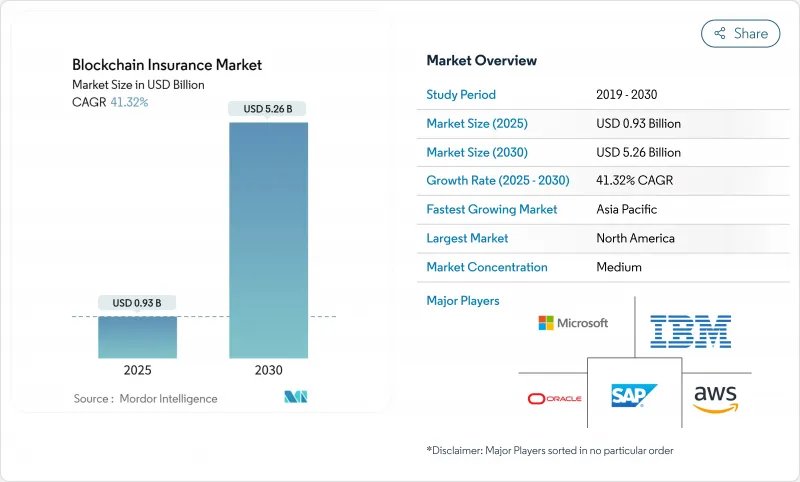Screen dimensions: 800x482
Task: Select the Oracle logo
Action: (x=555, y=399)
